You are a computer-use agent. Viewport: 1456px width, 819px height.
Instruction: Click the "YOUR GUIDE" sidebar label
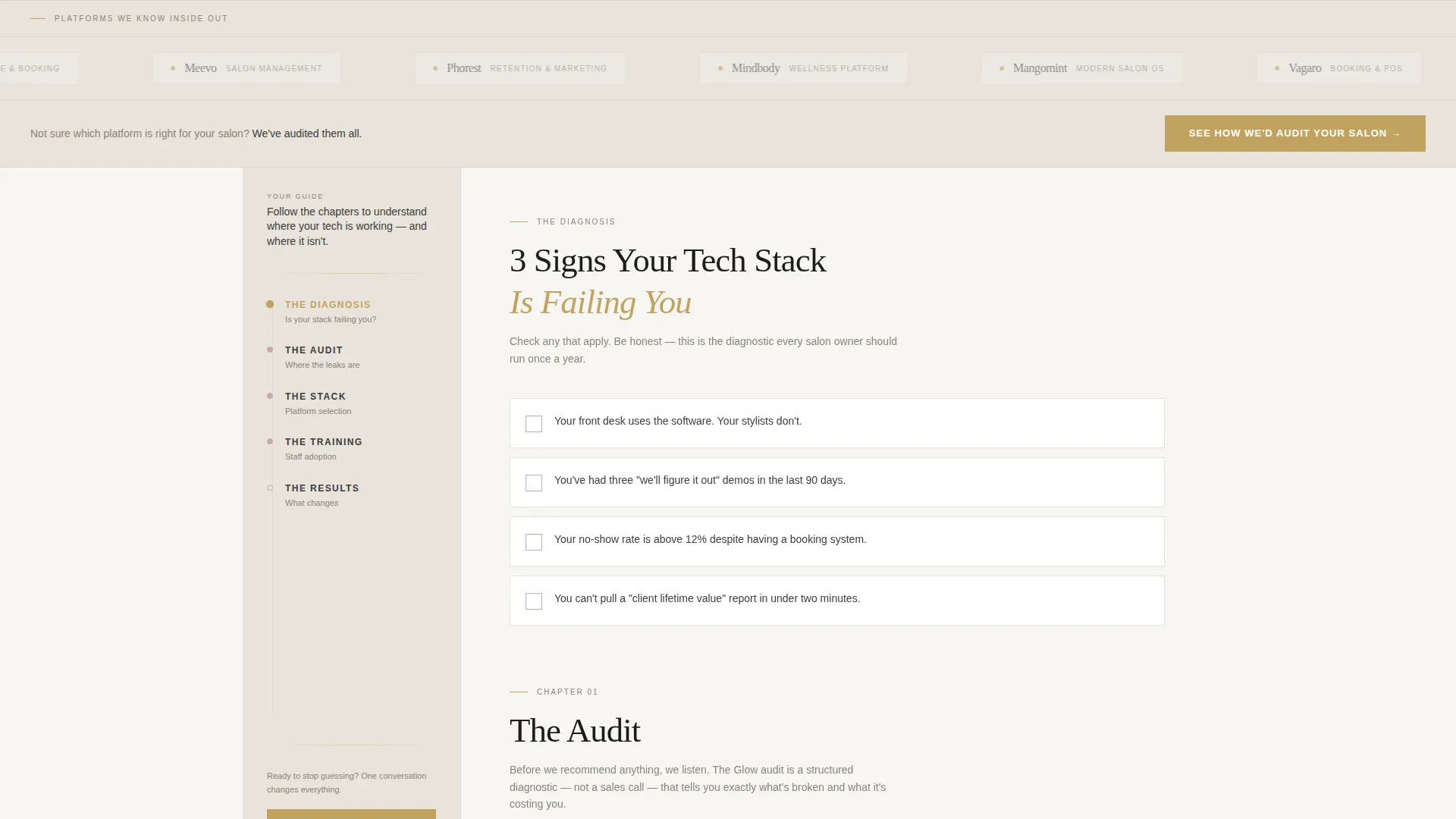coord(295,196)
